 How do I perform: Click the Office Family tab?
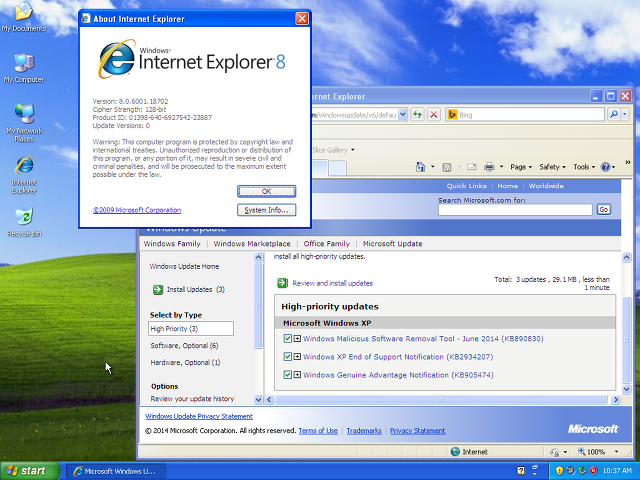[x=327, y=244]
